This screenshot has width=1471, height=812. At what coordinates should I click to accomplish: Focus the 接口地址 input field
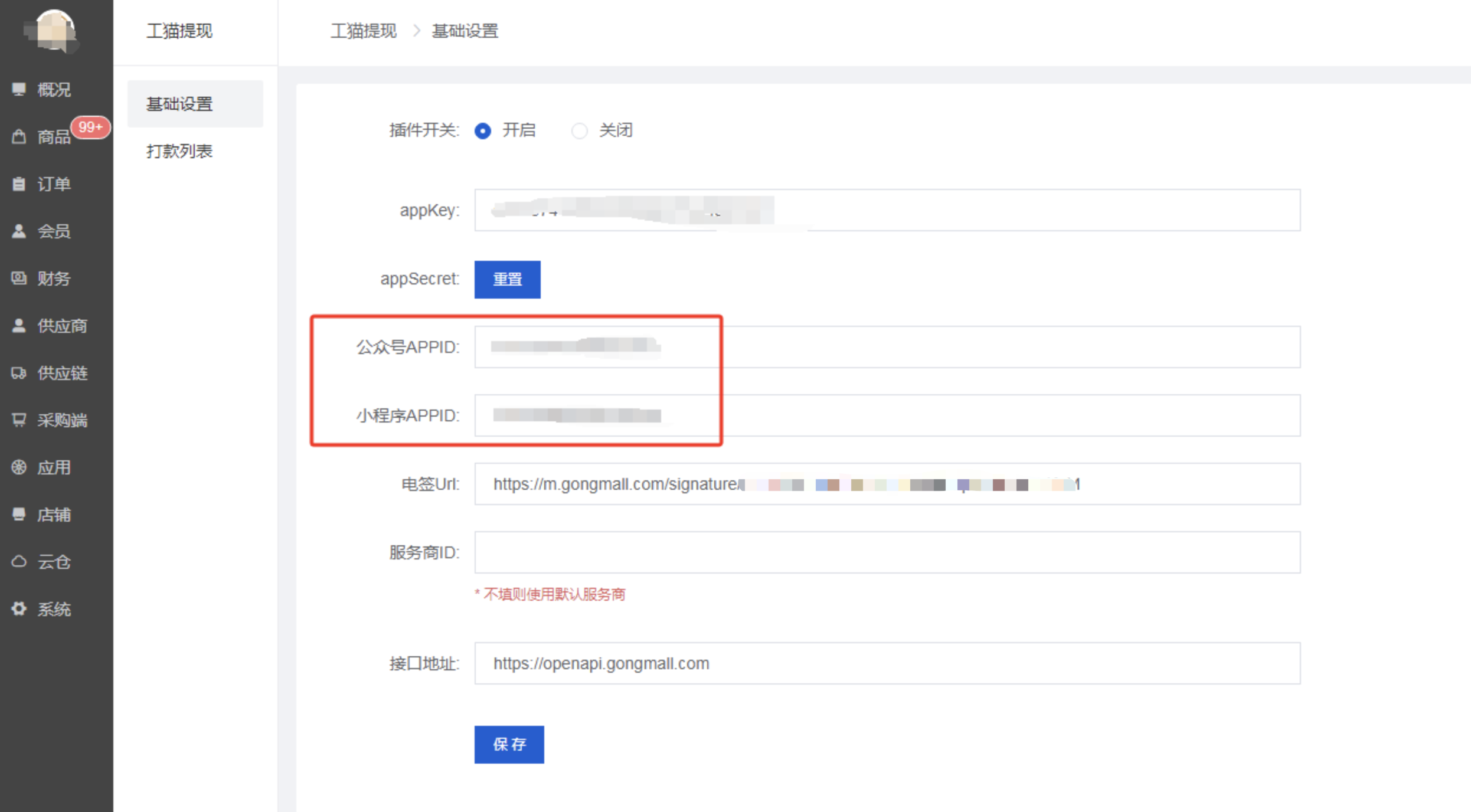click(887, 663)
